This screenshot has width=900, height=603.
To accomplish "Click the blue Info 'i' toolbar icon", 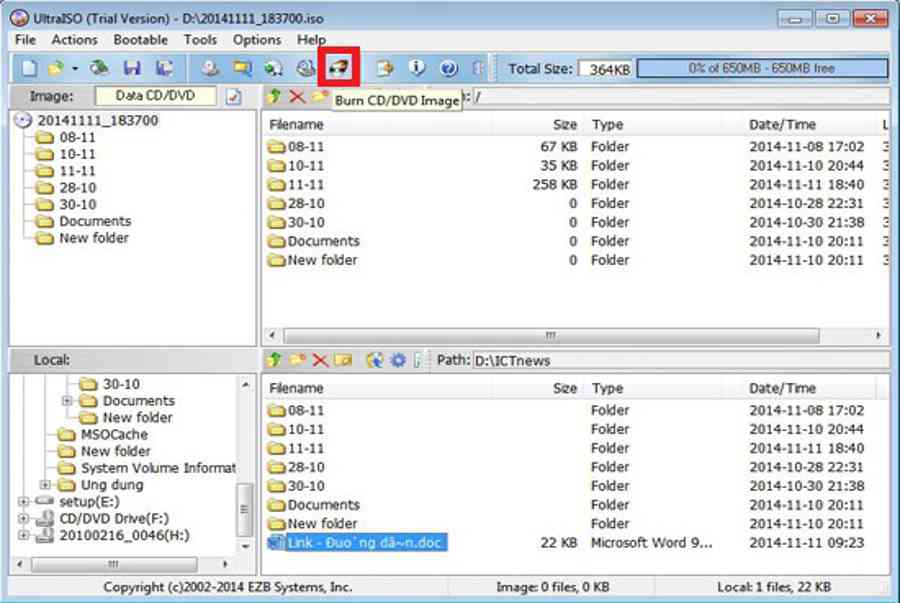I will [x=417, y=68].
